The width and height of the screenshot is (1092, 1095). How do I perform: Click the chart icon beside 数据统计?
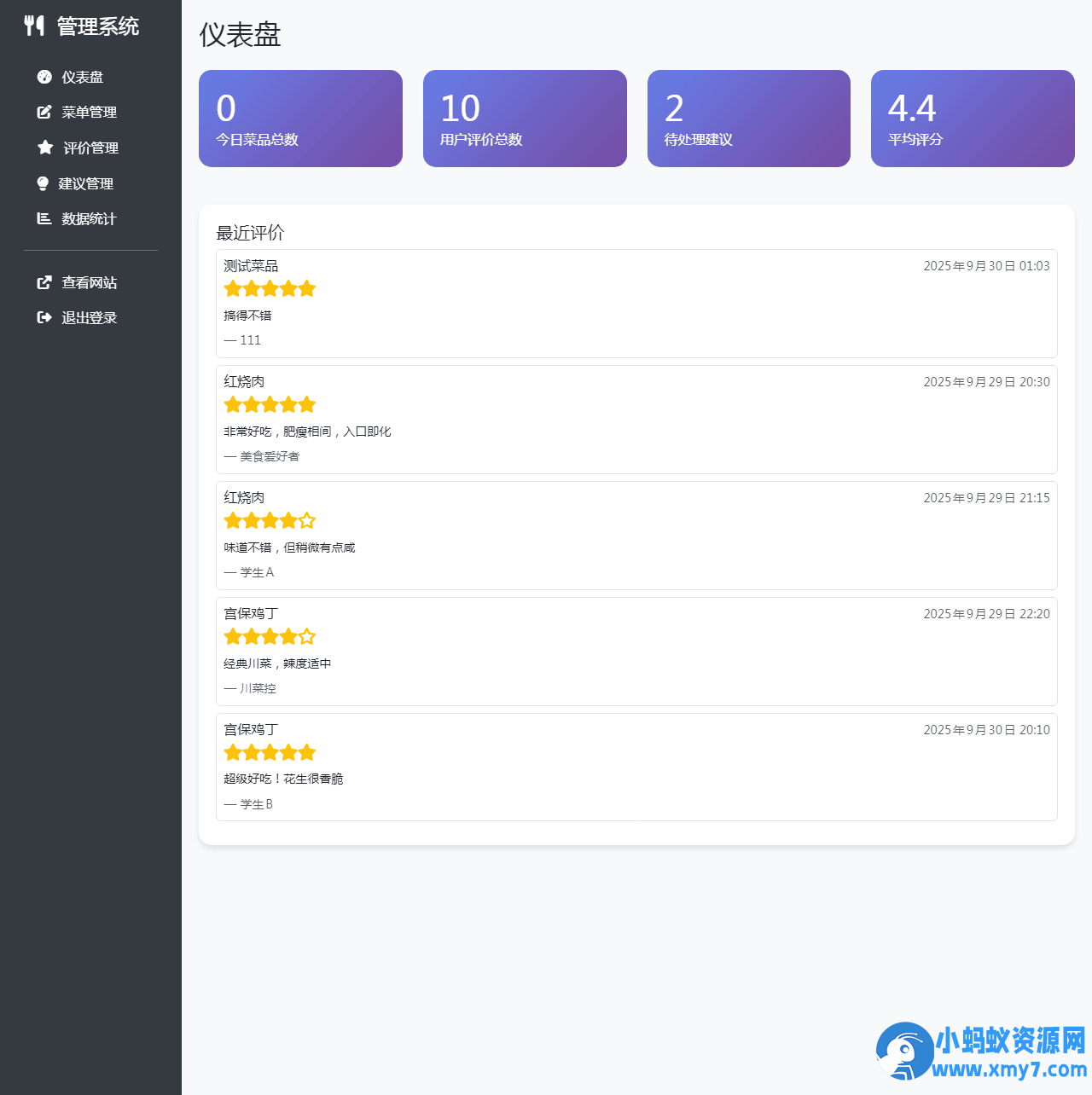44,218
